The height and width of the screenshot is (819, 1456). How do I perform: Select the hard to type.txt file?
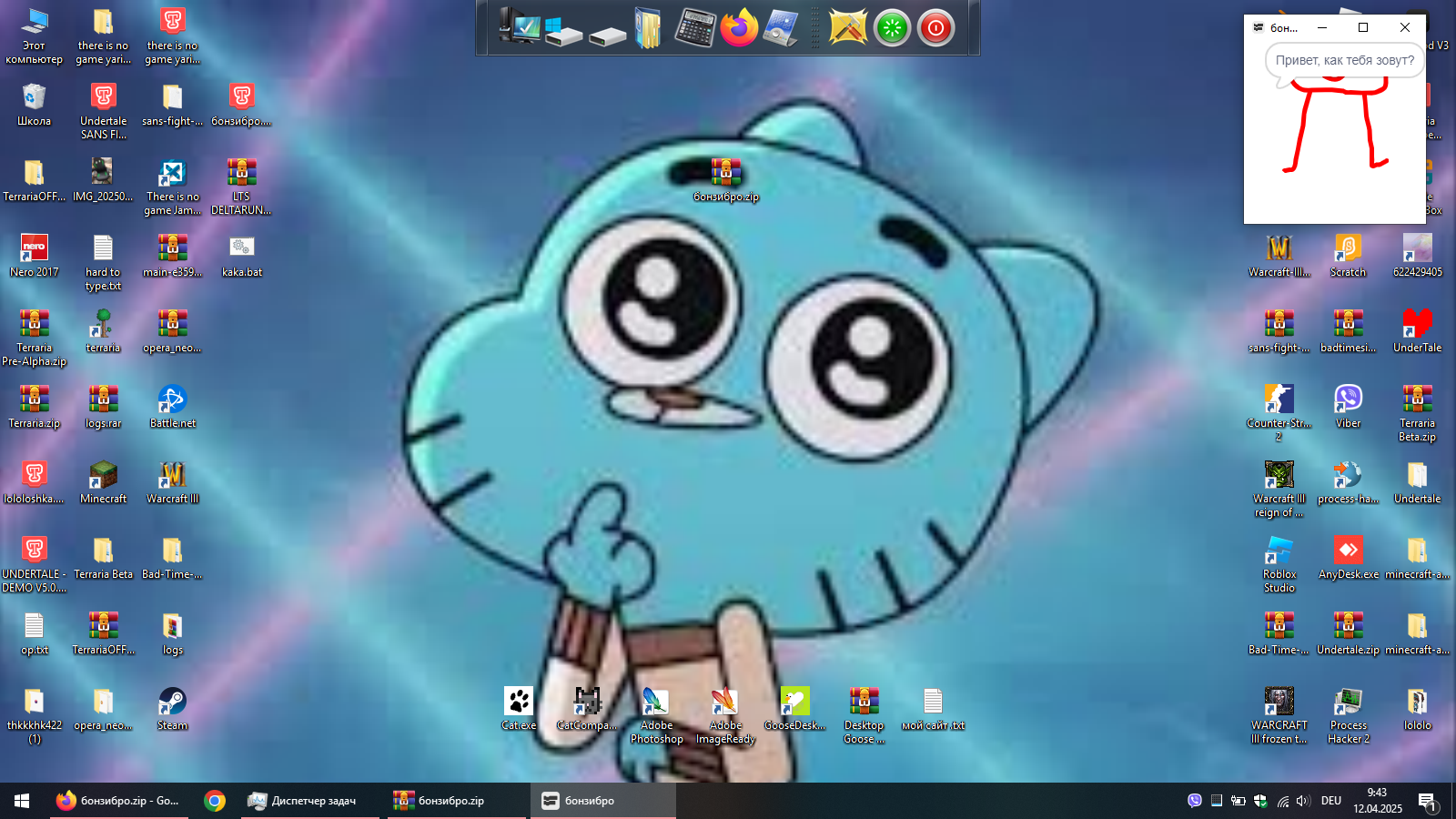103,262
